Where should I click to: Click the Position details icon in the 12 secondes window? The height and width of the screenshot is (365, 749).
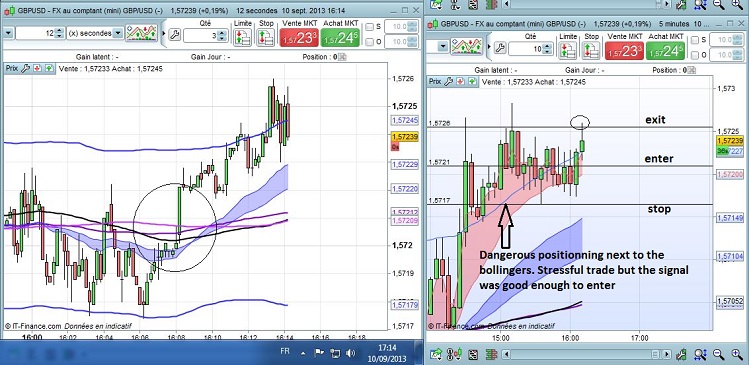343,57
